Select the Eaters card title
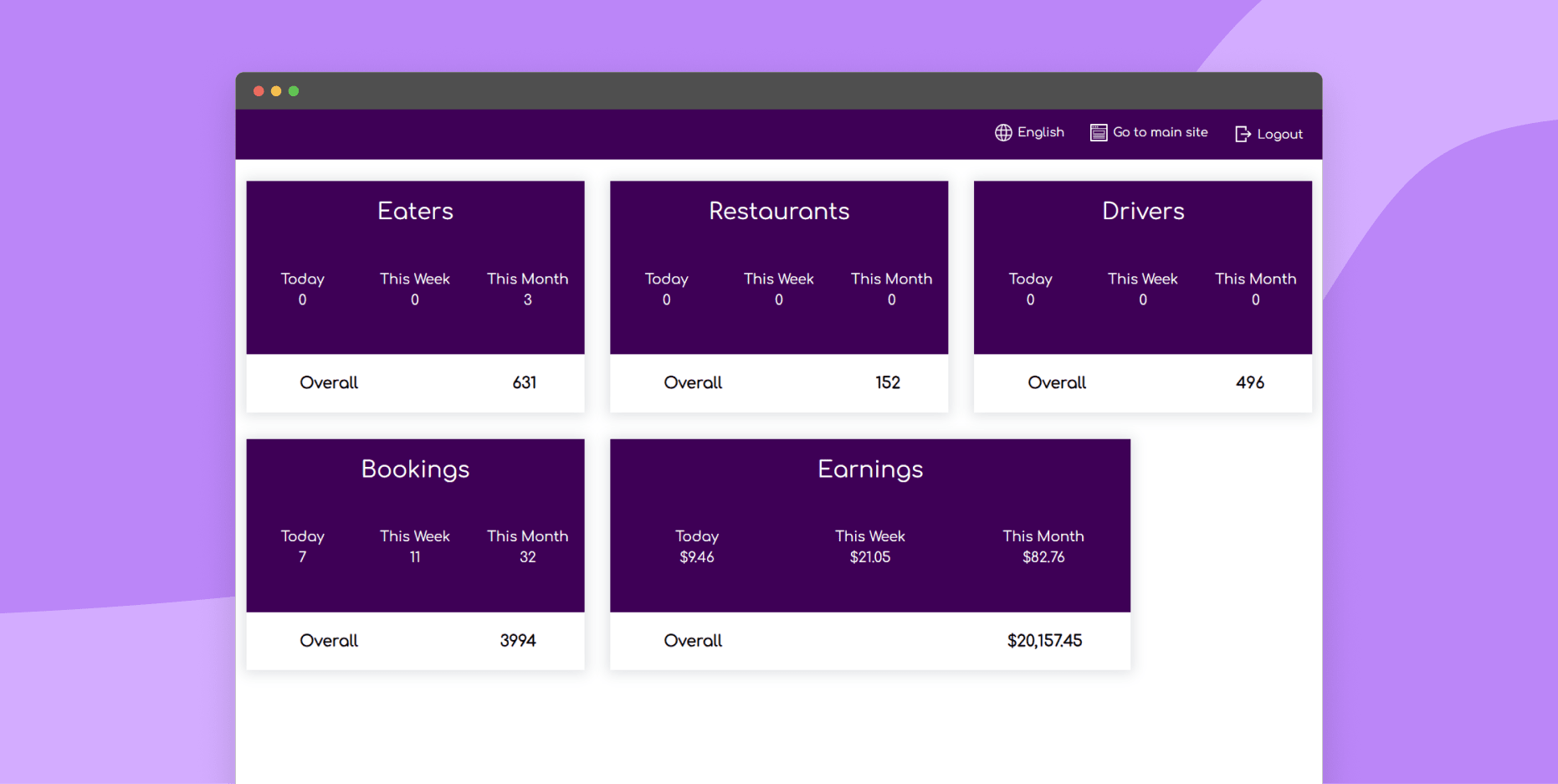The image size is (1558, 784). (x=415, y=211)
